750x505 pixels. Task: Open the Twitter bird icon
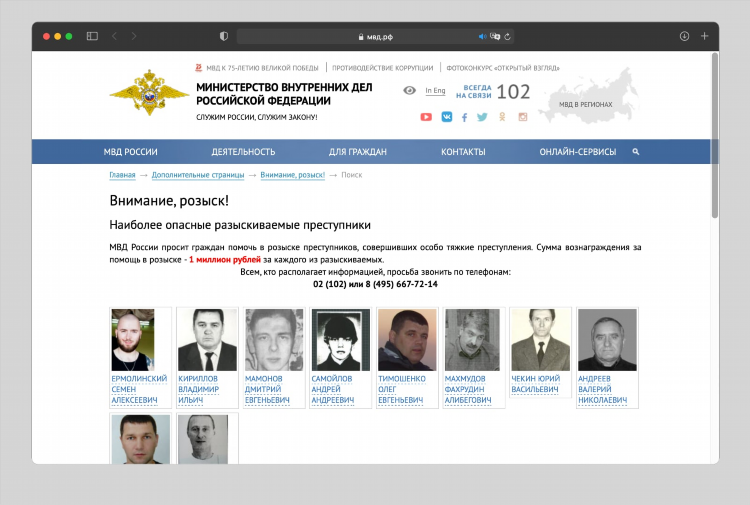(x=482, y=117)
